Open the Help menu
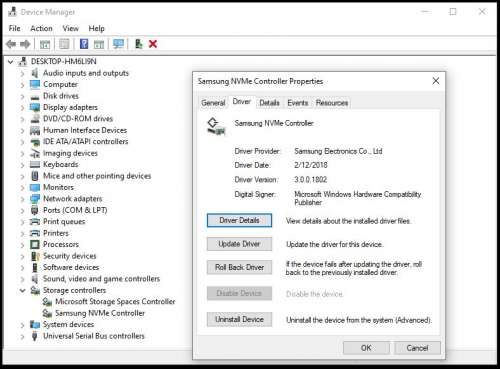 96,28
